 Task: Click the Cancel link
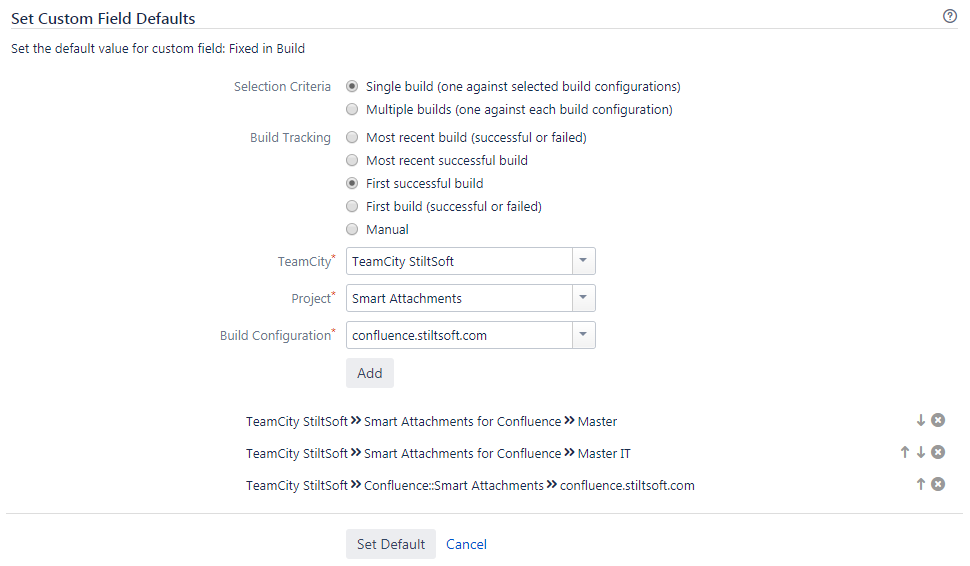coord(466,545)
